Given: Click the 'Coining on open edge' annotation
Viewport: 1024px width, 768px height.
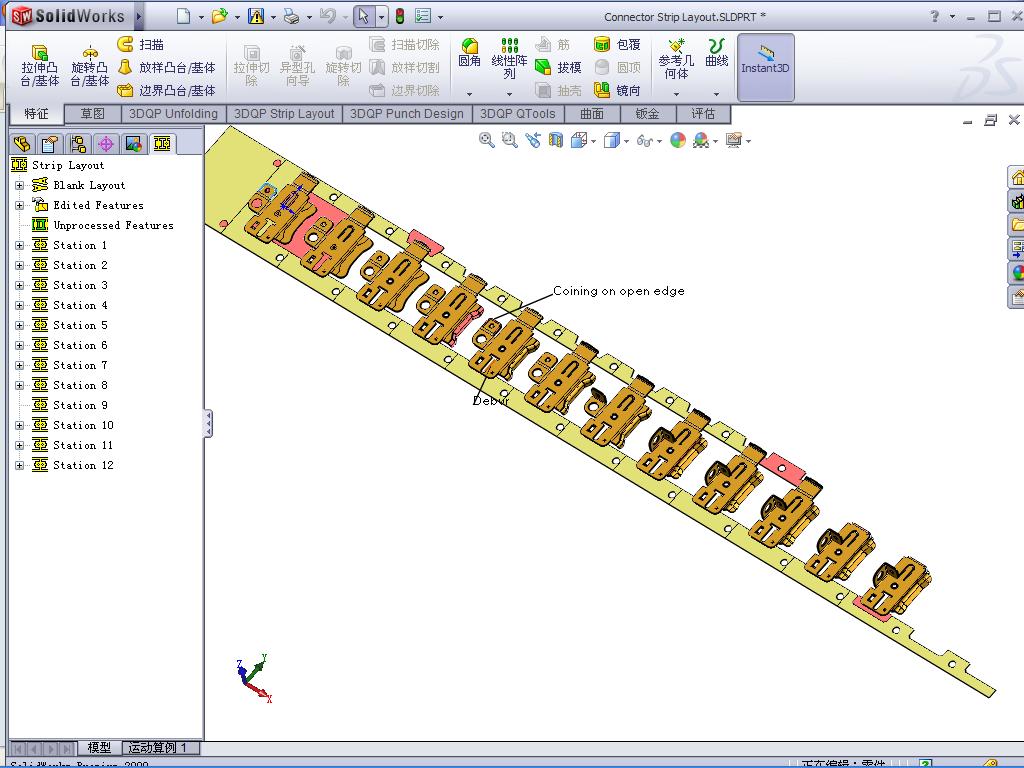Looking at the screenshot, I should pos(618,291).
